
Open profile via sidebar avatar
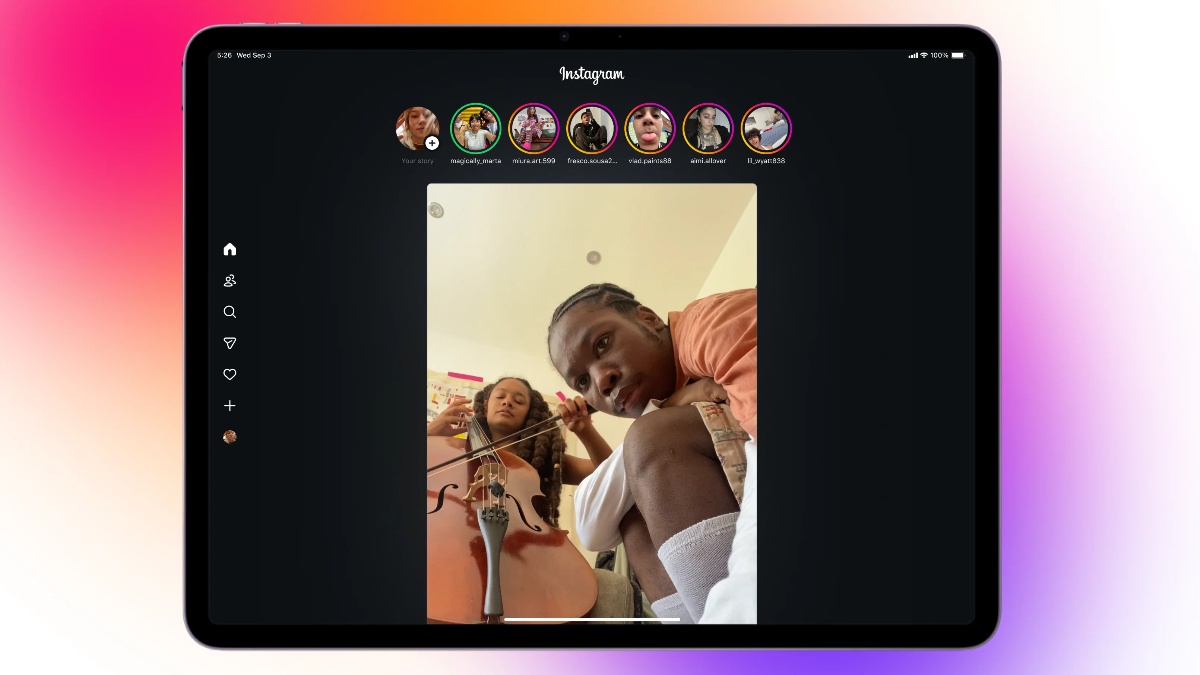(230, 437)
